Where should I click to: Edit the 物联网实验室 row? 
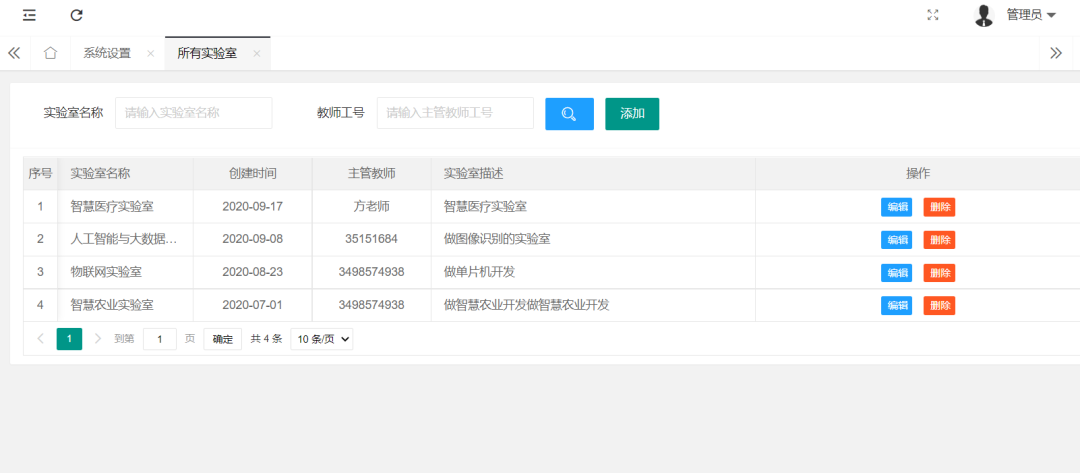(897, 273)
